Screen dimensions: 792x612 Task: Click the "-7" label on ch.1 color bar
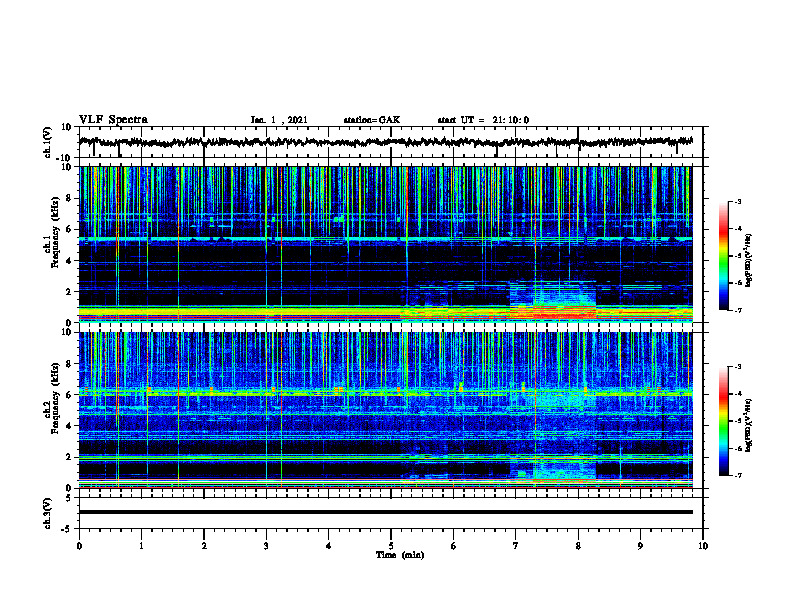(x=738, y=310)
